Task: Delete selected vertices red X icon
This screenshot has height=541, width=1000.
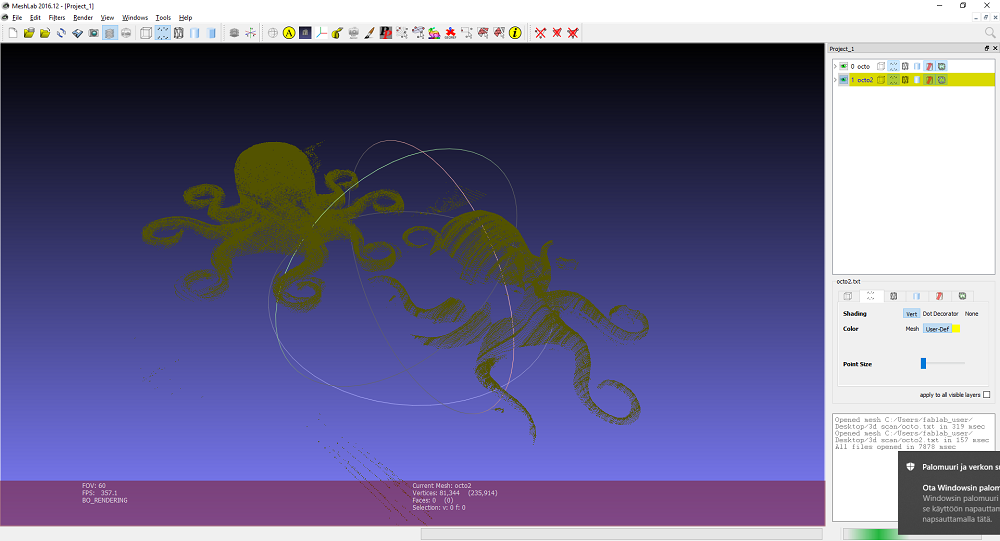Action: pos(541,33)
